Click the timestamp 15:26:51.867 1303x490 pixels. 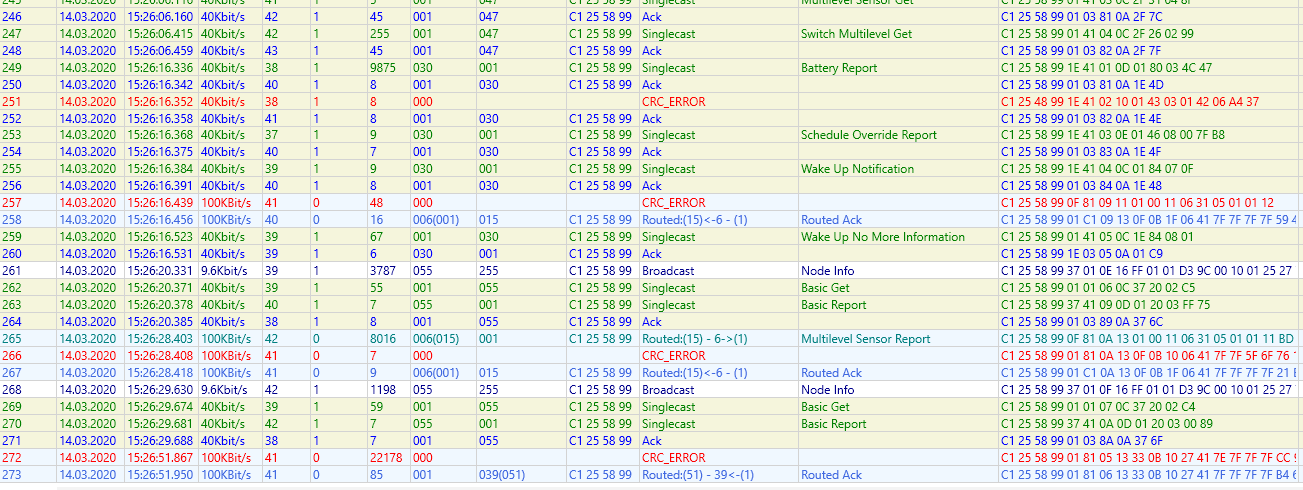(160, 458)
